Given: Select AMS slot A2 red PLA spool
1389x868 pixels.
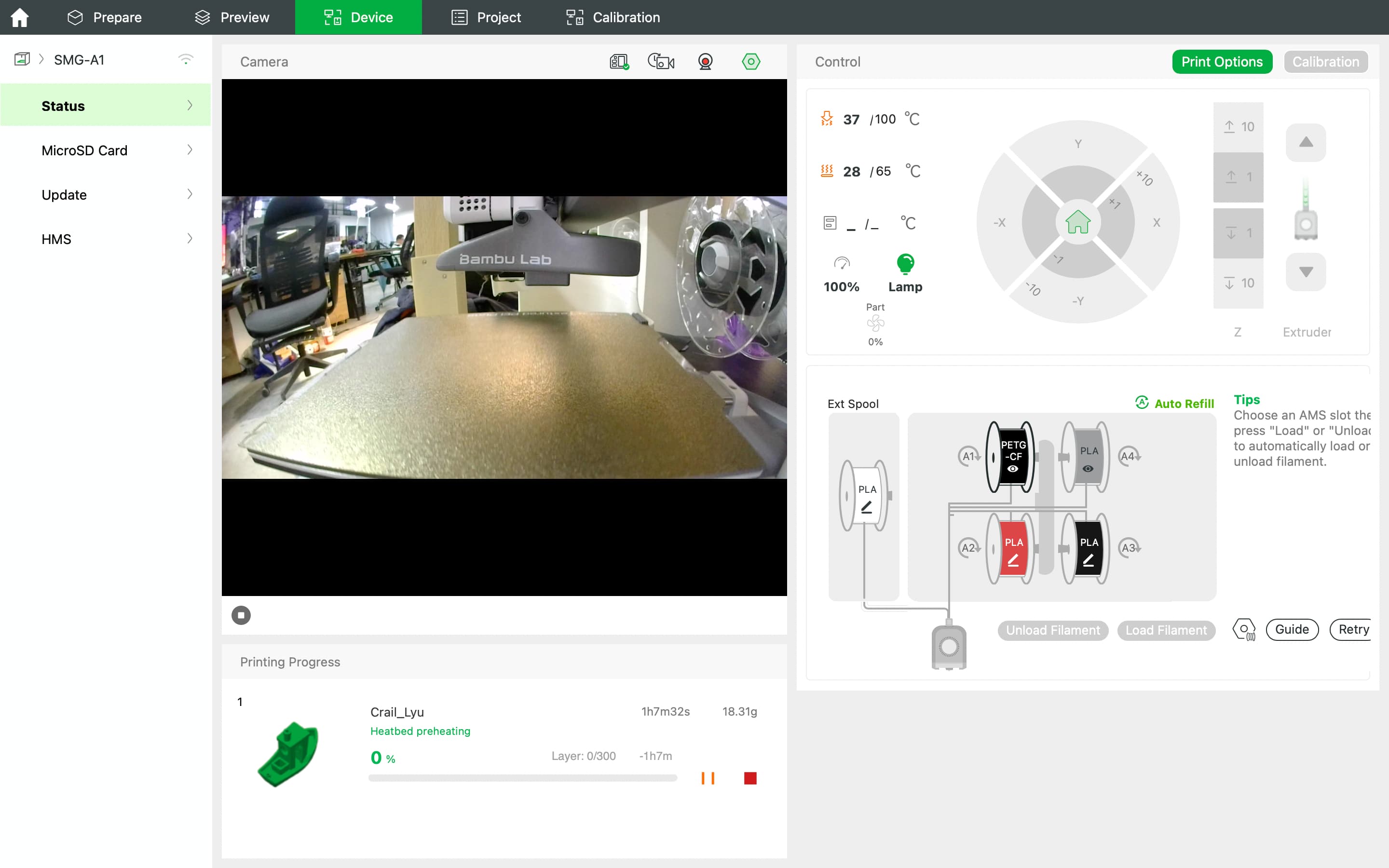Looking at the screenshot, I should (1011, 548).
